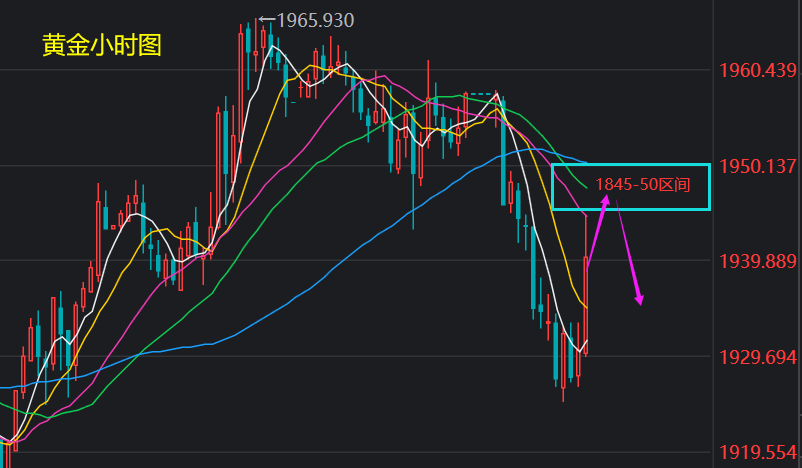Click the 黄金小时图 chart title
802x468 pixels.
[102, 46]
